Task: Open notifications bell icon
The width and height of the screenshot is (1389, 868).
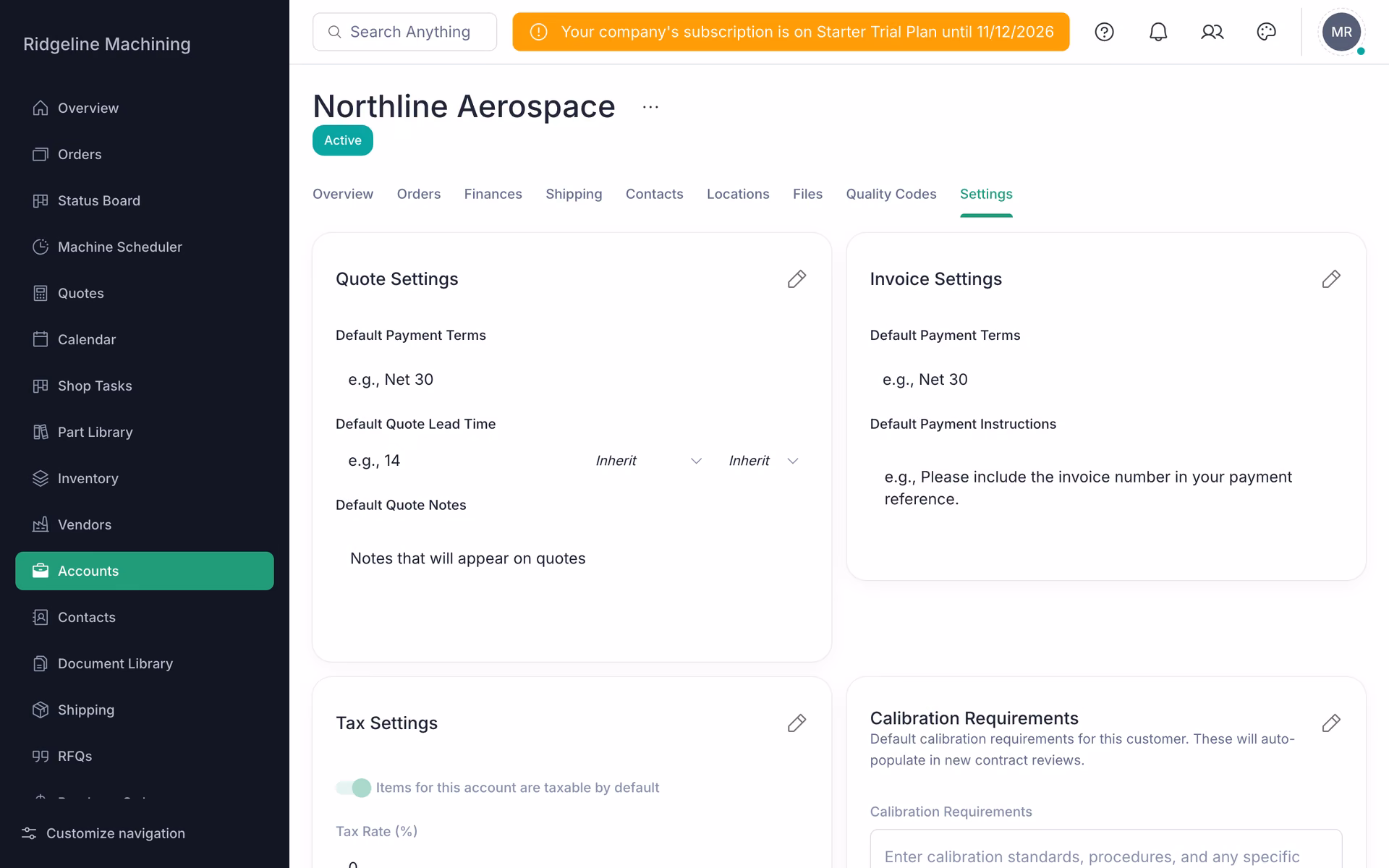Action: click(1158, 32)
